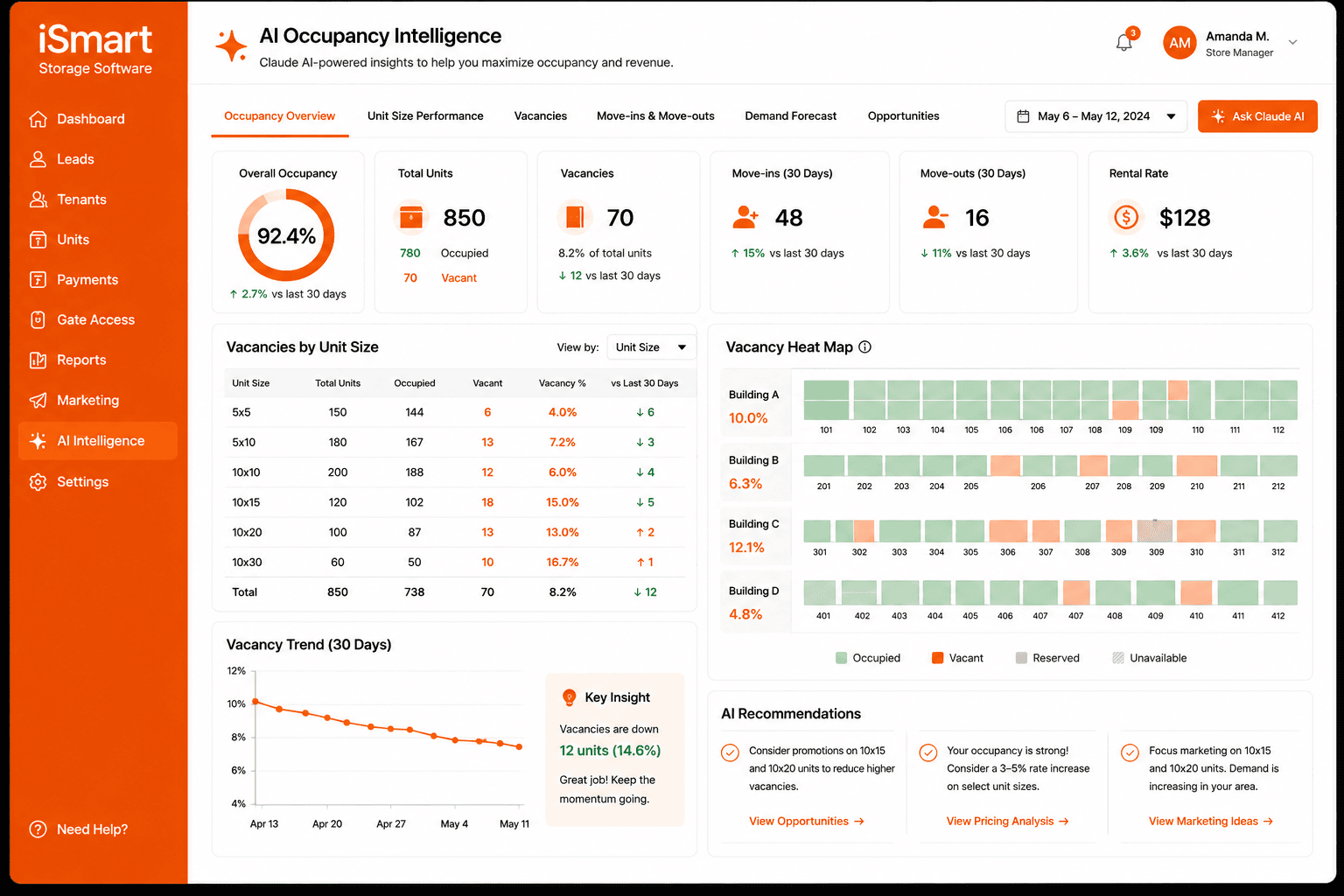
Task: Click the Amanda M. user name
Action: click(1237, 37)
